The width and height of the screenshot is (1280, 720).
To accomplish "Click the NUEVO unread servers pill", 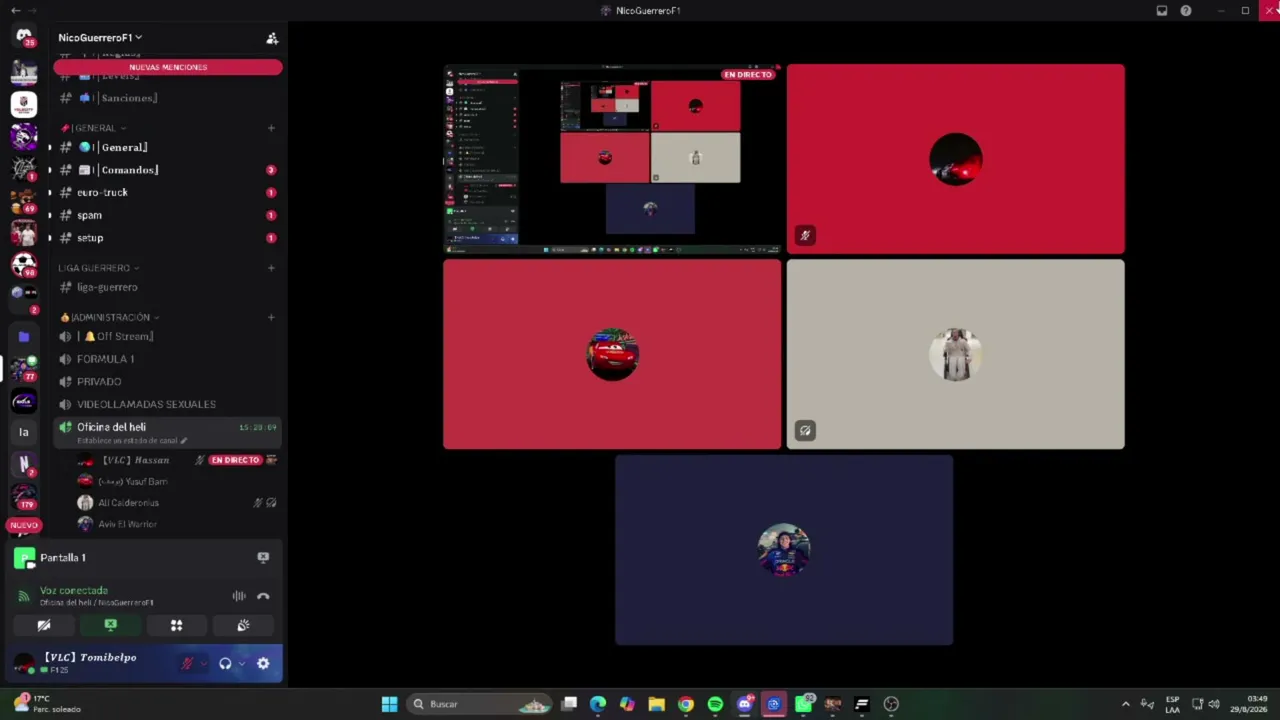I will (x=24, y=525).
